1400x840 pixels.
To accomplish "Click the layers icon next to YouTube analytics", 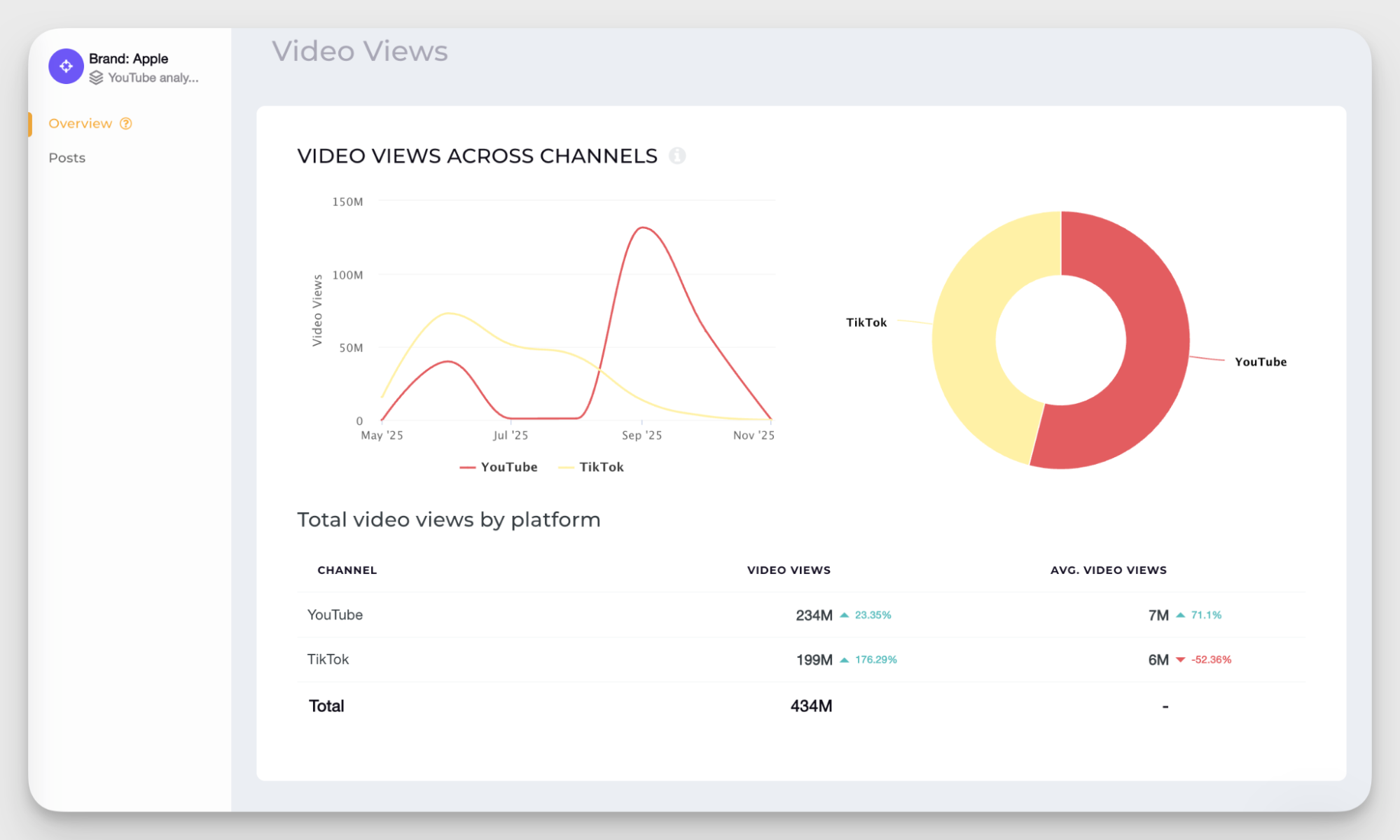I will [97, 78].
